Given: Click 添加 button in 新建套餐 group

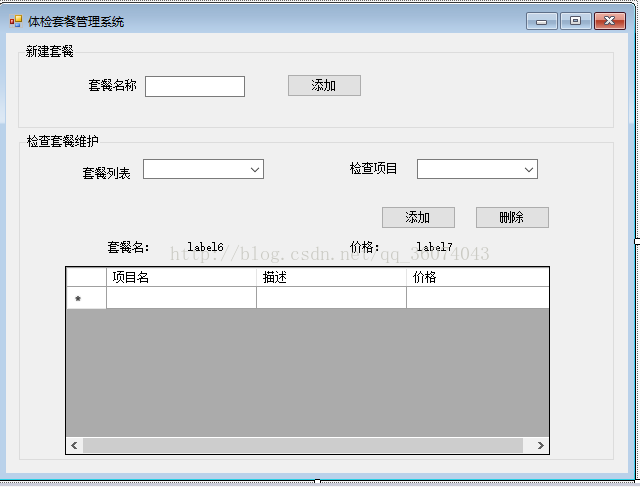Looking at the screenshot, I should coord(324,86).
